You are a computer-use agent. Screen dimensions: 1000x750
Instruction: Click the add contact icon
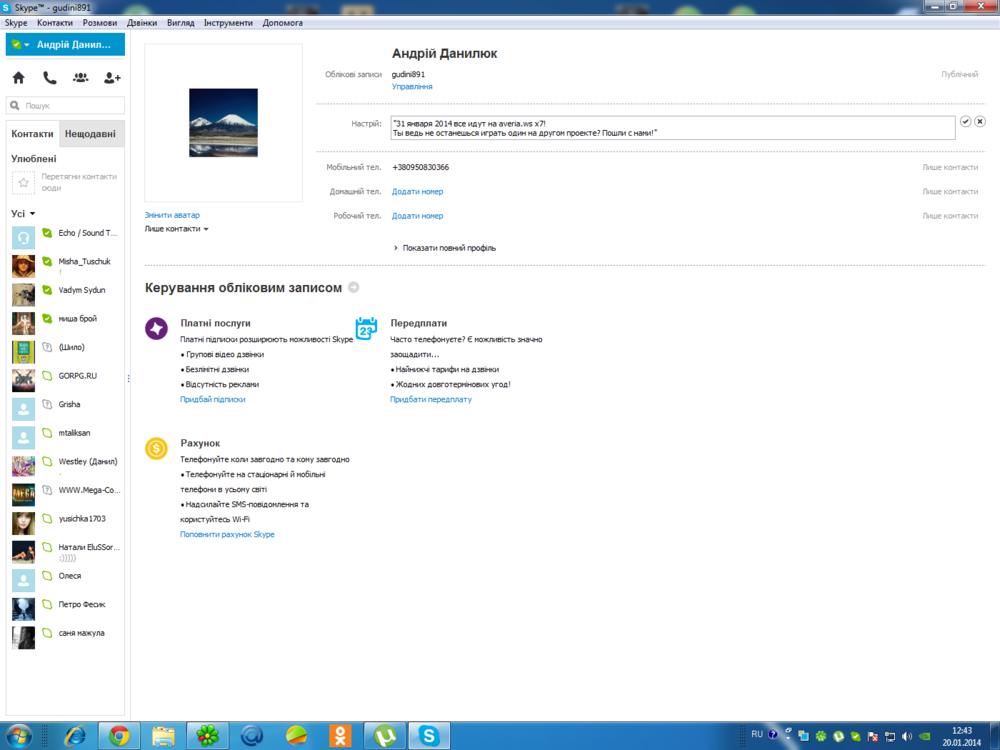[112, 78]
